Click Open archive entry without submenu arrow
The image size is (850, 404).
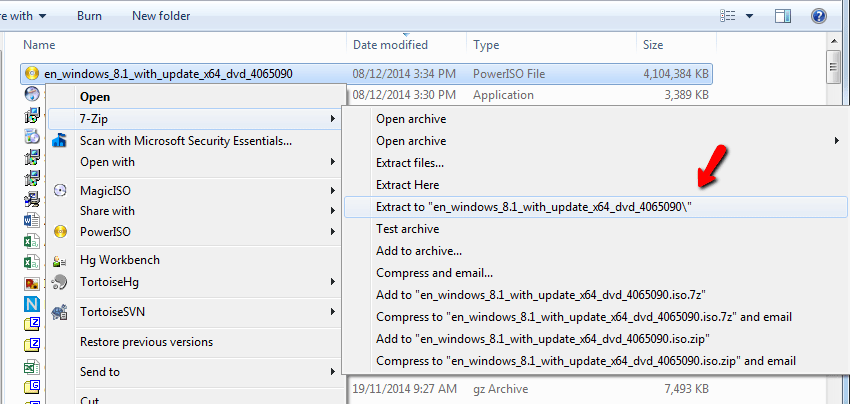pos(595,119)
